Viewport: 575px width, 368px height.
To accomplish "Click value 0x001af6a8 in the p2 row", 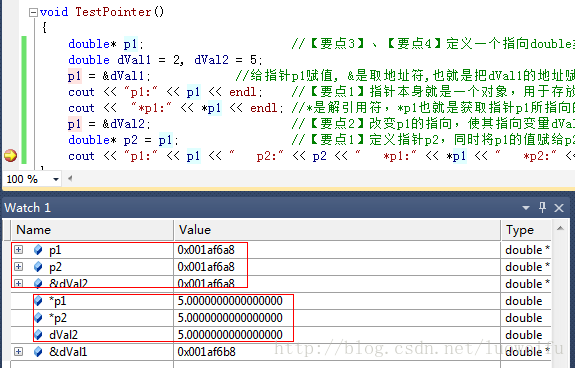I will (206, 267).
